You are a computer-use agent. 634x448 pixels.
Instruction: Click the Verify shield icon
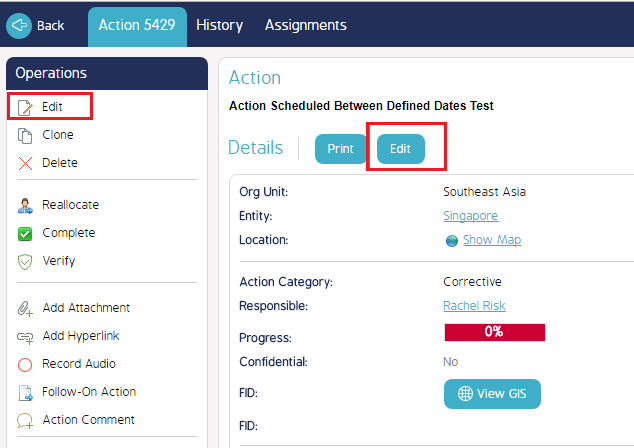coord(25,262)
